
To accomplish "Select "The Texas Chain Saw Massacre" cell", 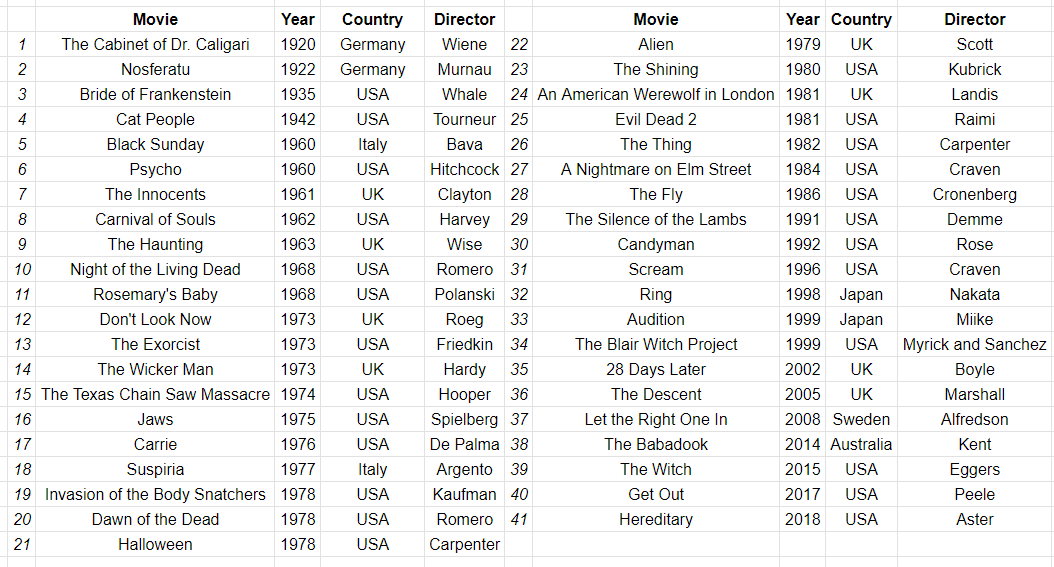I will point(155,394).
